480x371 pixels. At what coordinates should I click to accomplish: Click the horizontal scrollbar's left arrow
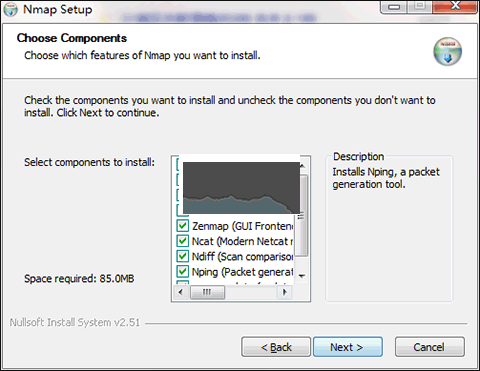[181, 292]
